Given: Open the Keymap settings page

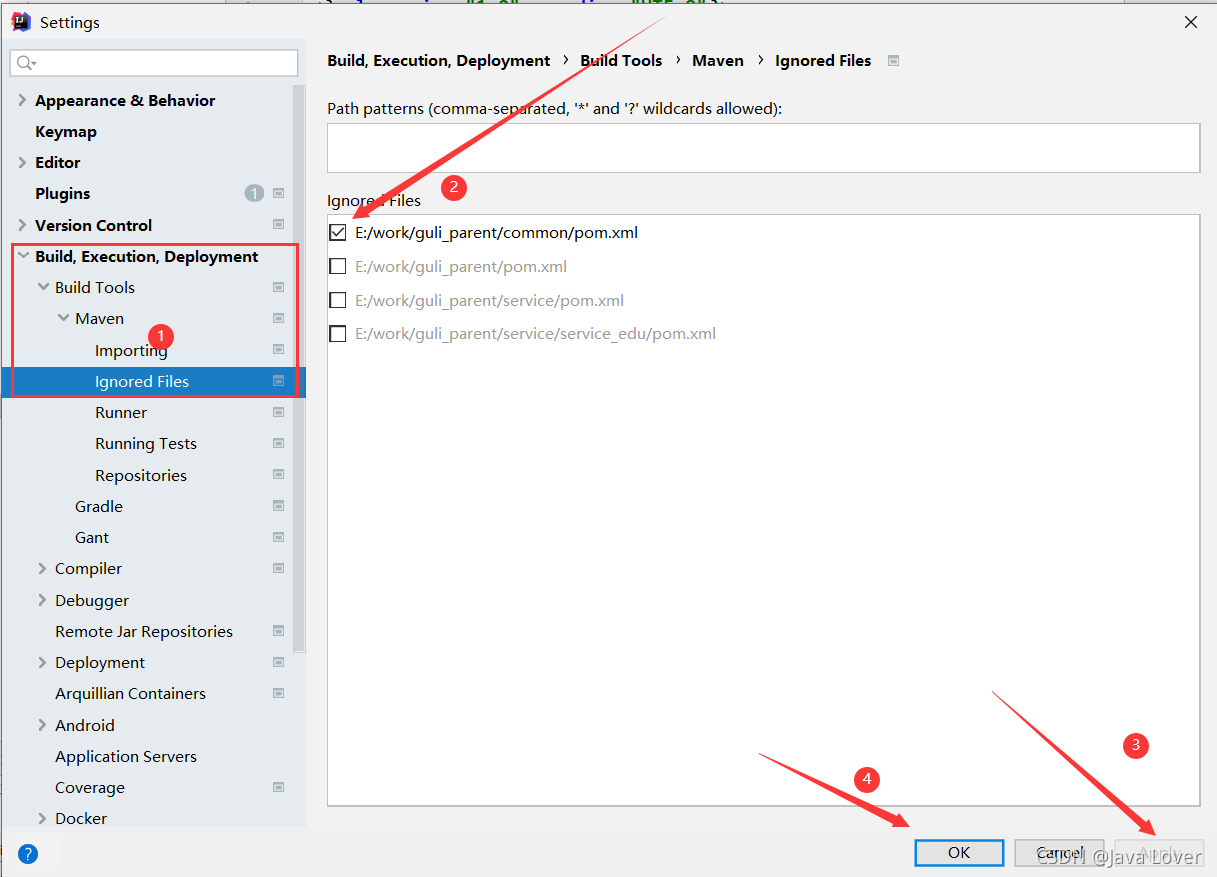Looking at the screenshot, I should coord(66,131).
